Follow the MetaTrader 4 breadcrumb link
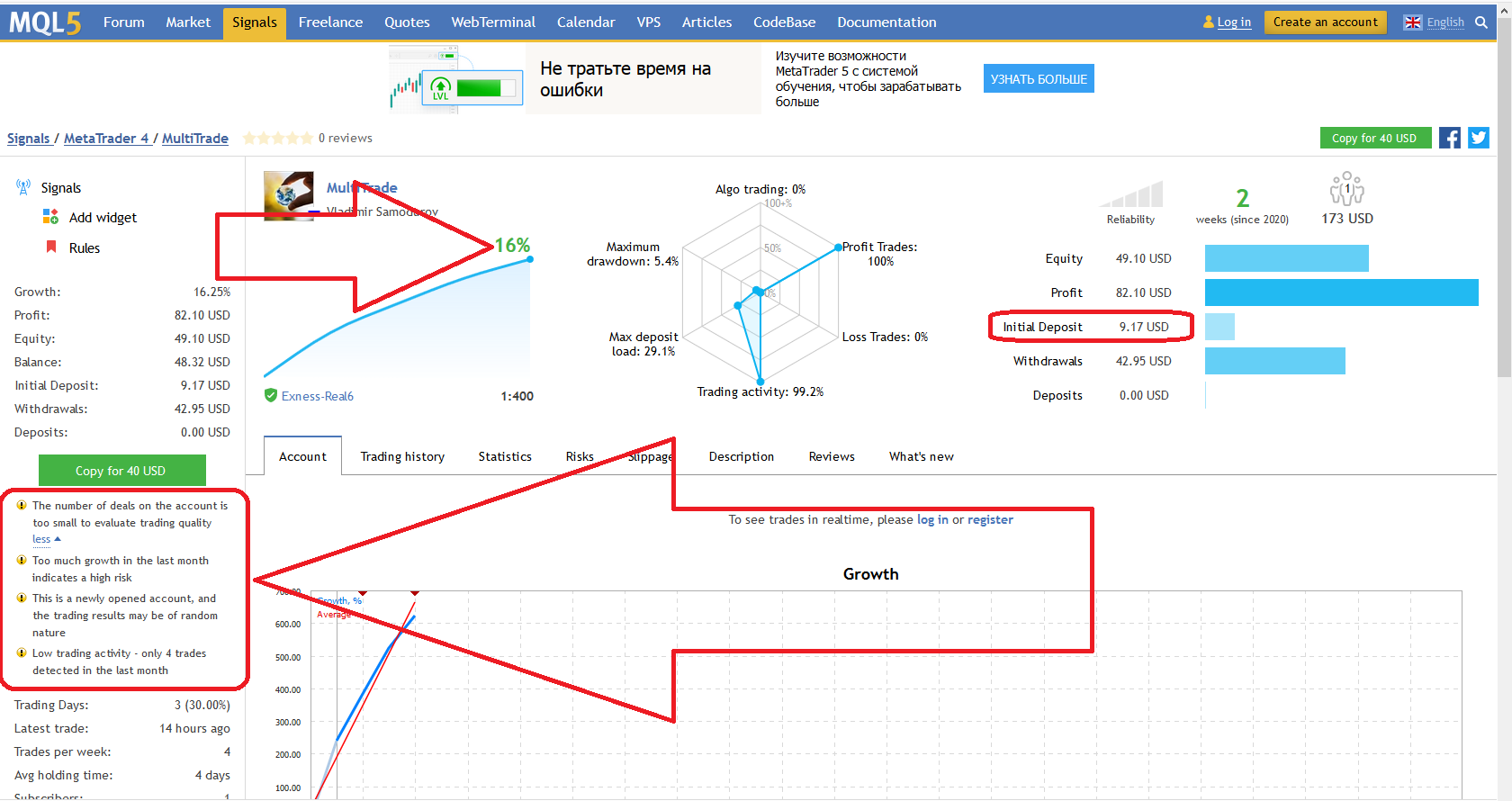The image size is (1512, 801). click(x=106, y=138)
